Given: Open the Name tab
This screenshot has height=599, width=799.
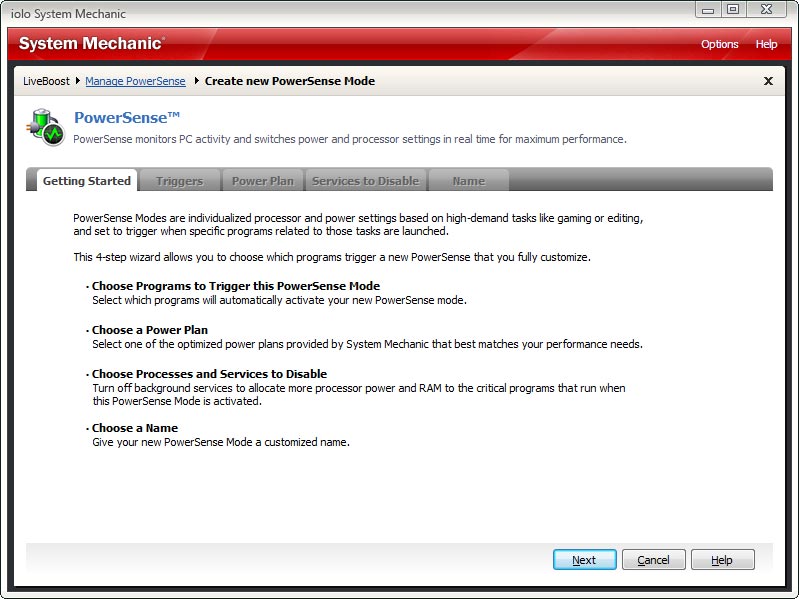Looking at the screenshot, I should tap(469, 181).
